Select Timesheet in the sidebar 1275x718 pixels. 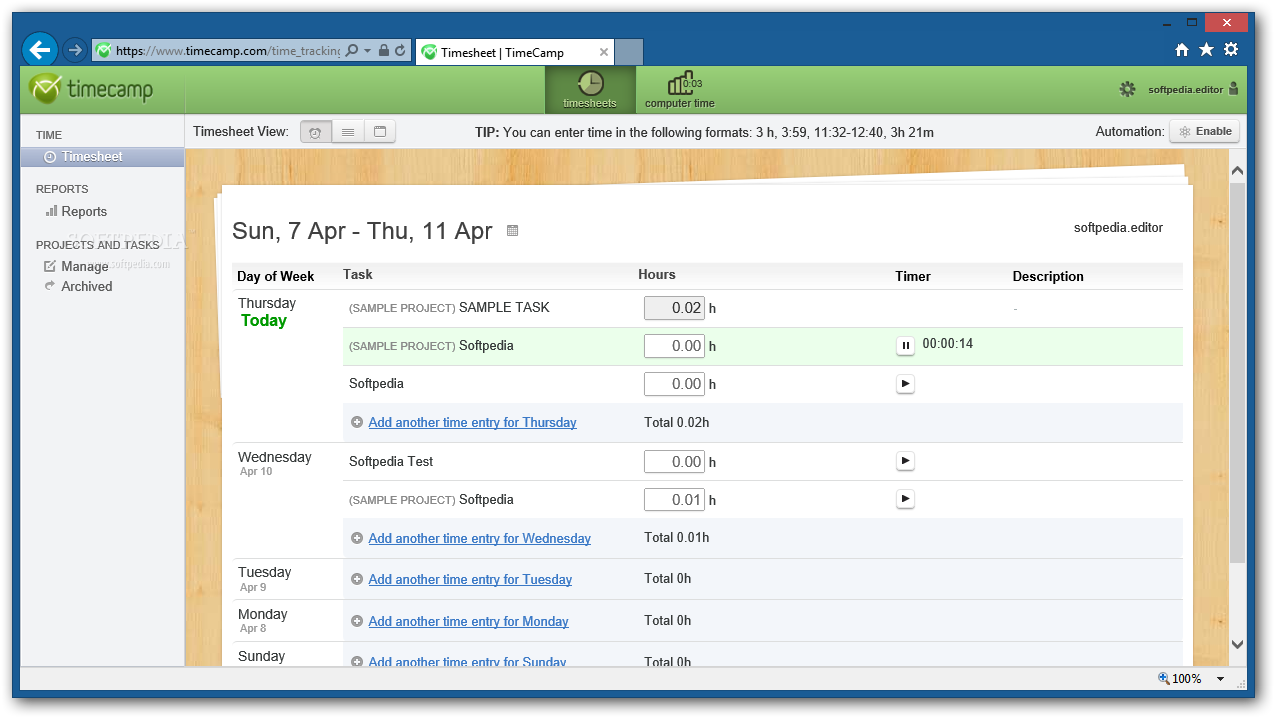click(x=102, y=157)
